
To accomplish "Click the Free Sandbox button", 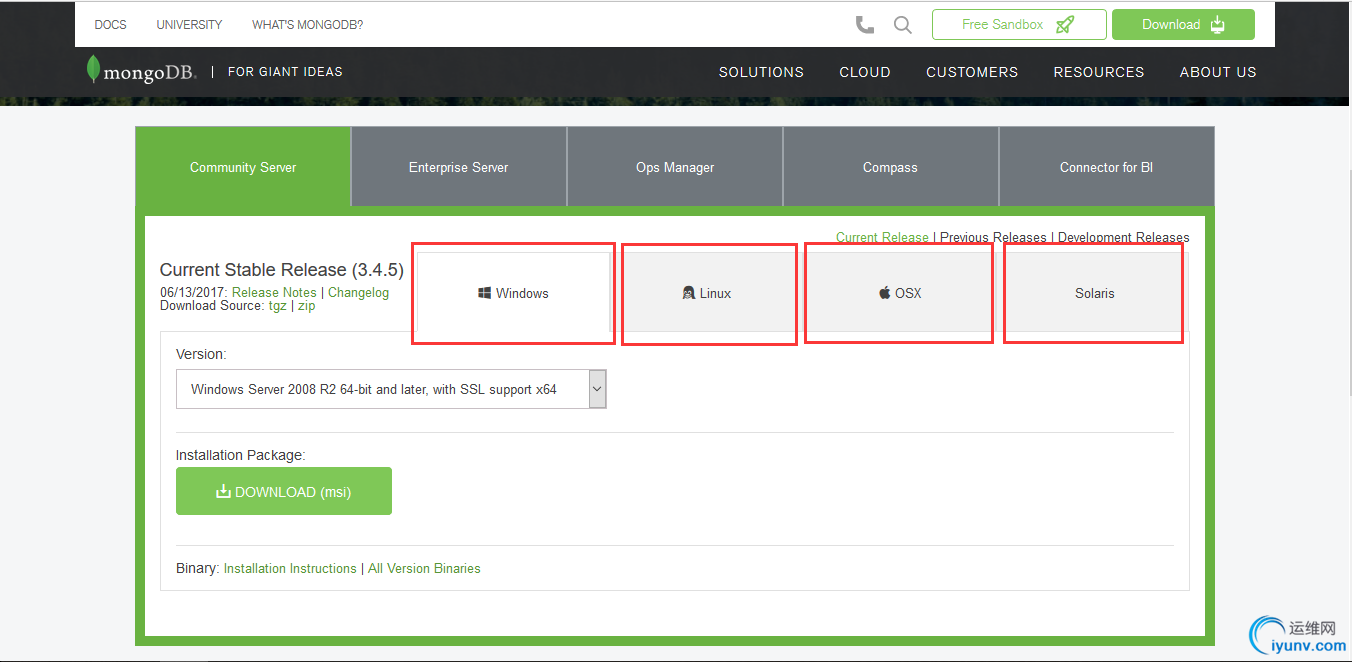I will (1019, 25).
